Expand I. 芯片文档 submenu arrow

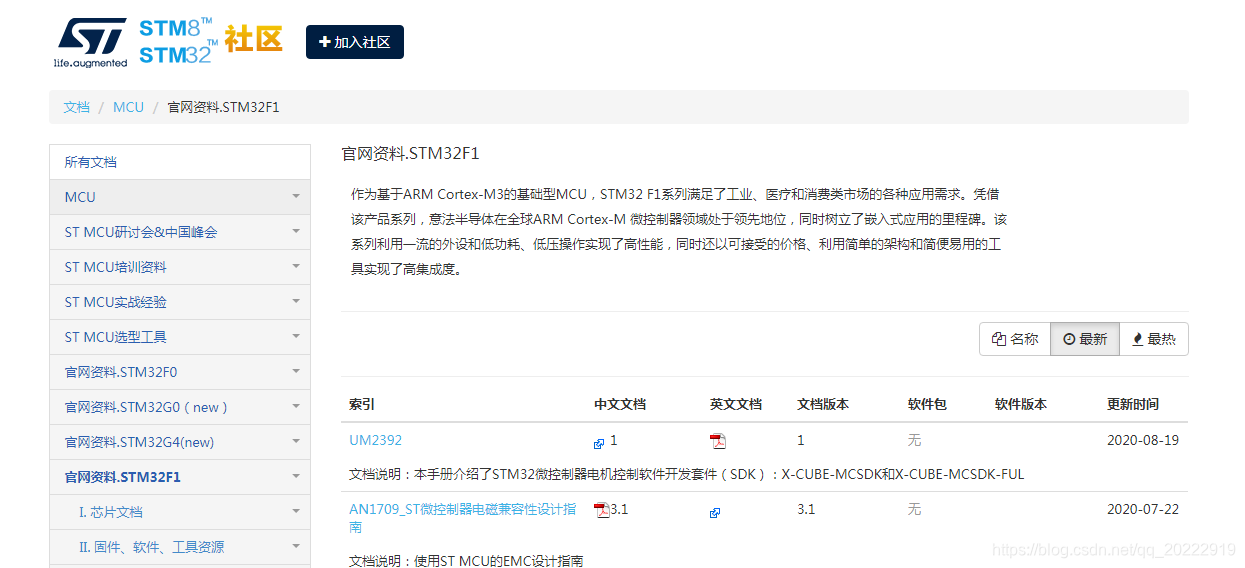[x=296, y=511]
